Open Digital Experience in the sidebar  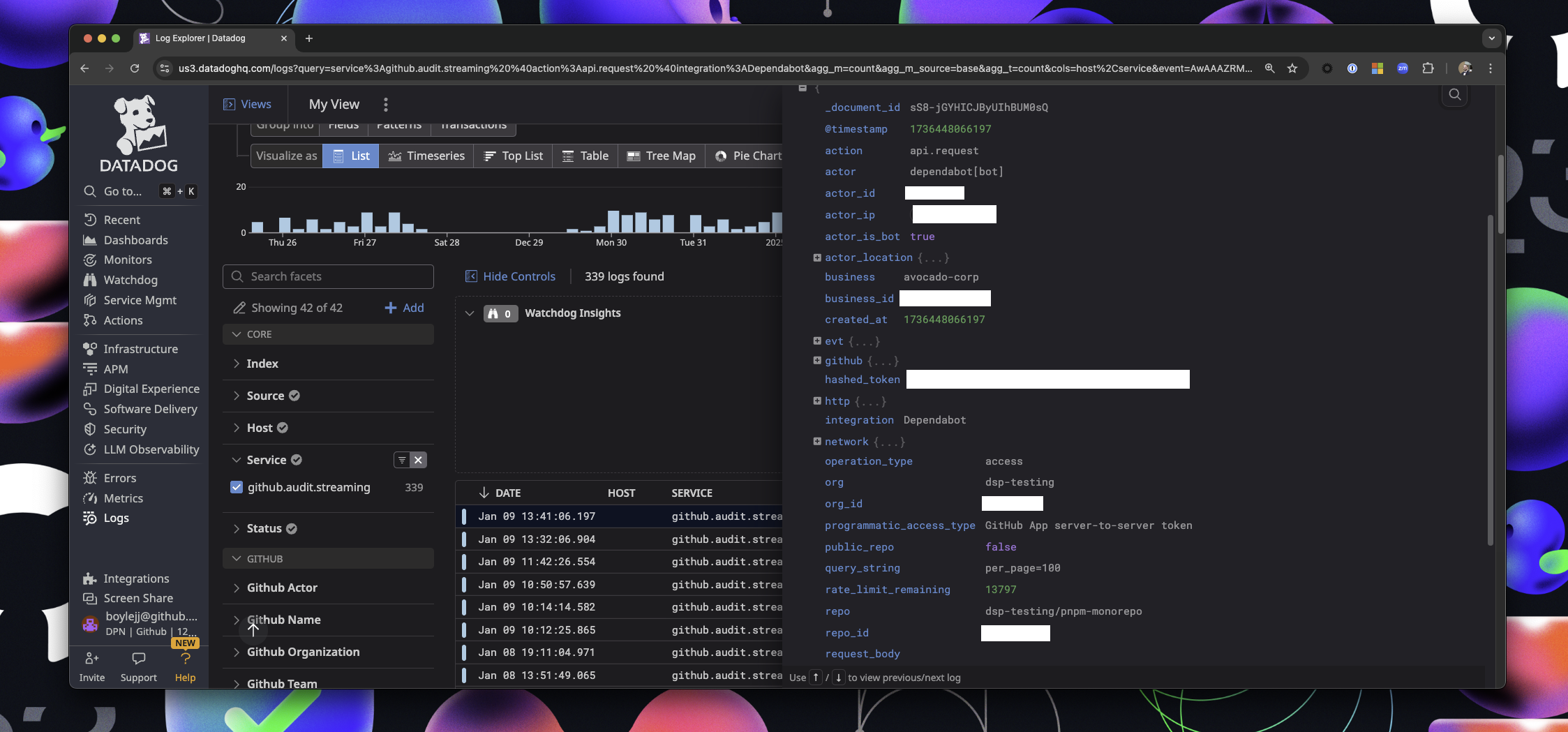click(141, 389)
